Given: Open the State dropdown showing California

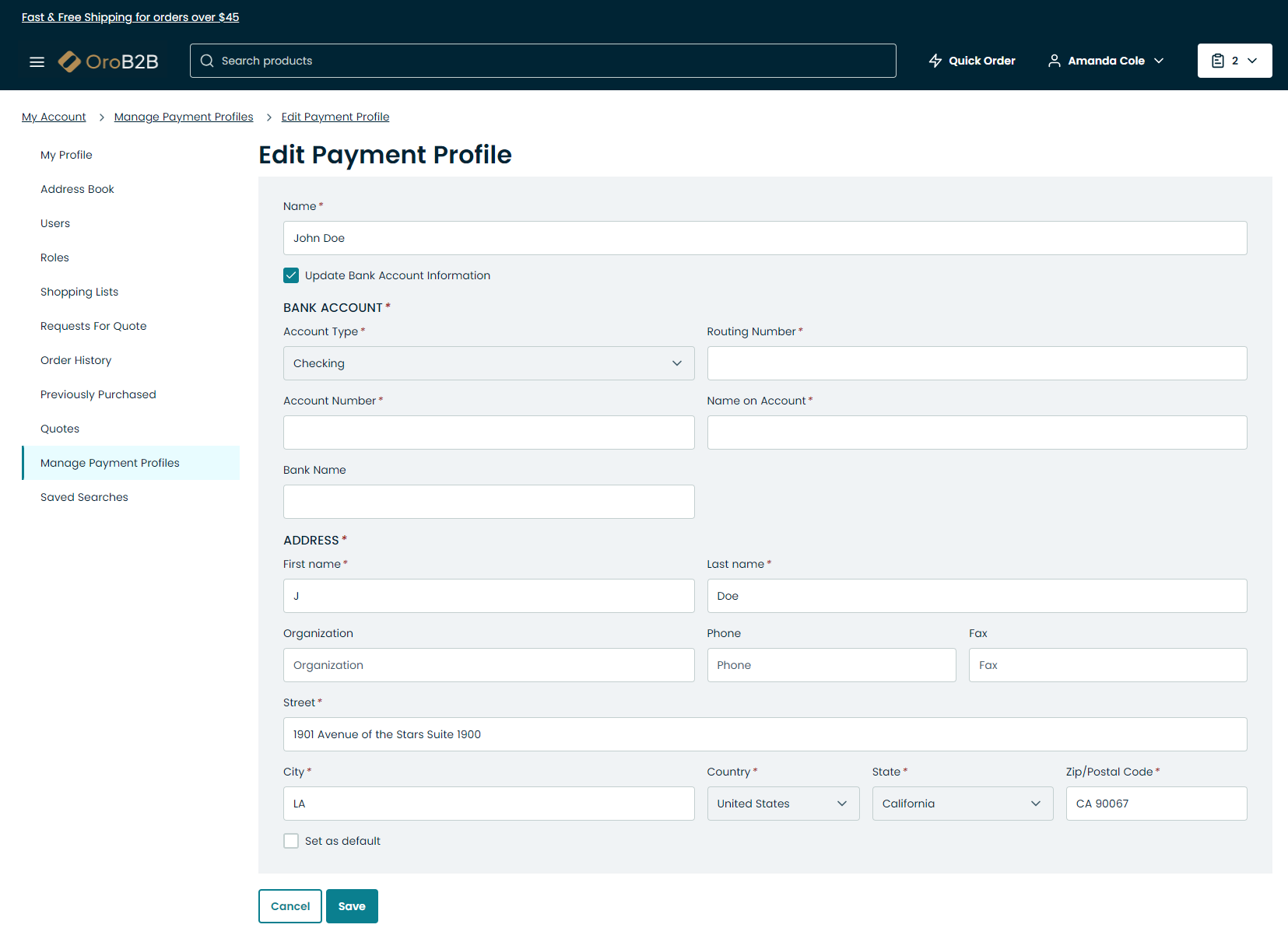Looking at the screenshot, I should (962, 804).
